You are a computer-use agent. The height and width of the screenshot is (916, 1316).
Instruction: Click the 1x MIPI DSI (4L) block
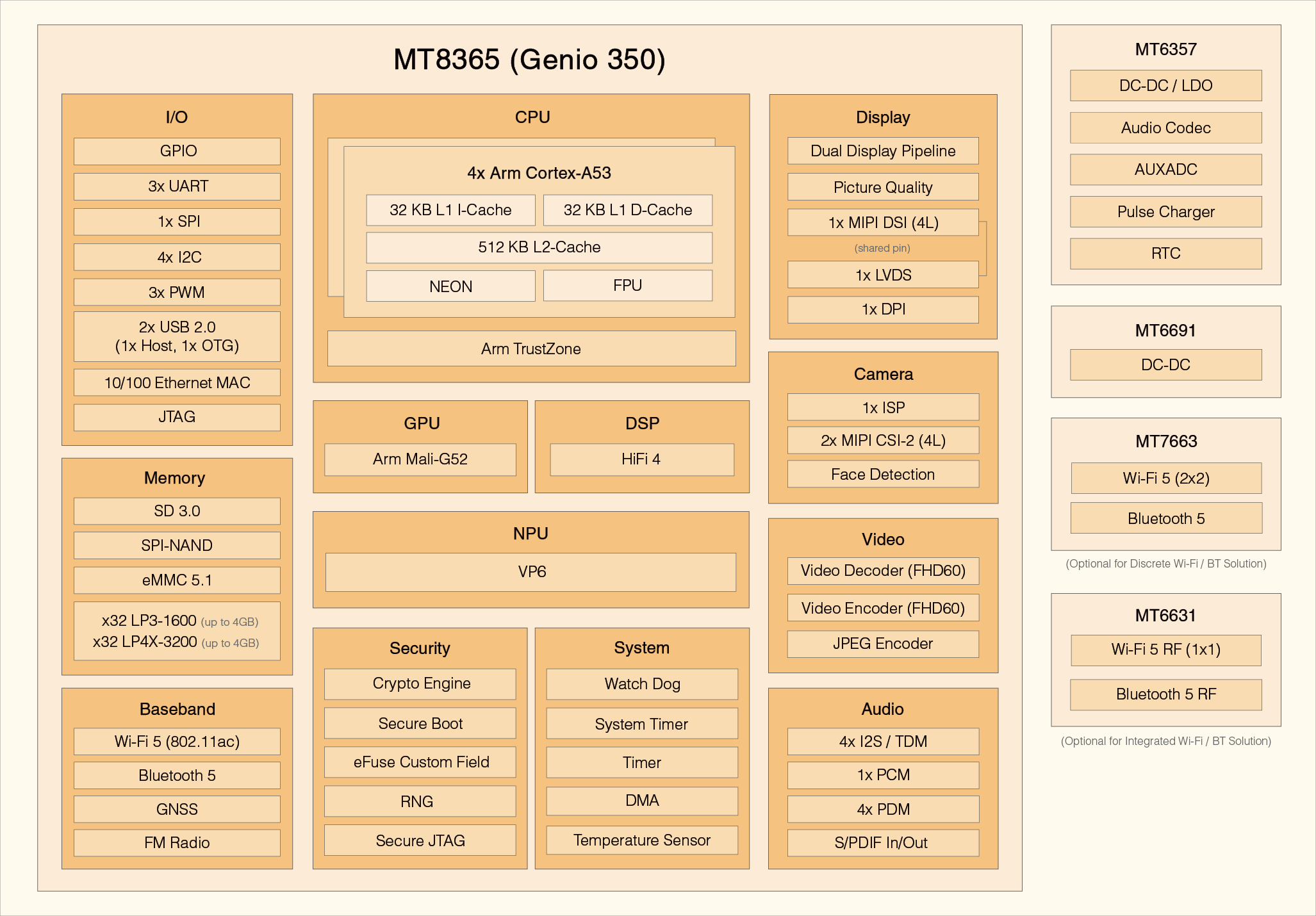click(x=882, y=223)
